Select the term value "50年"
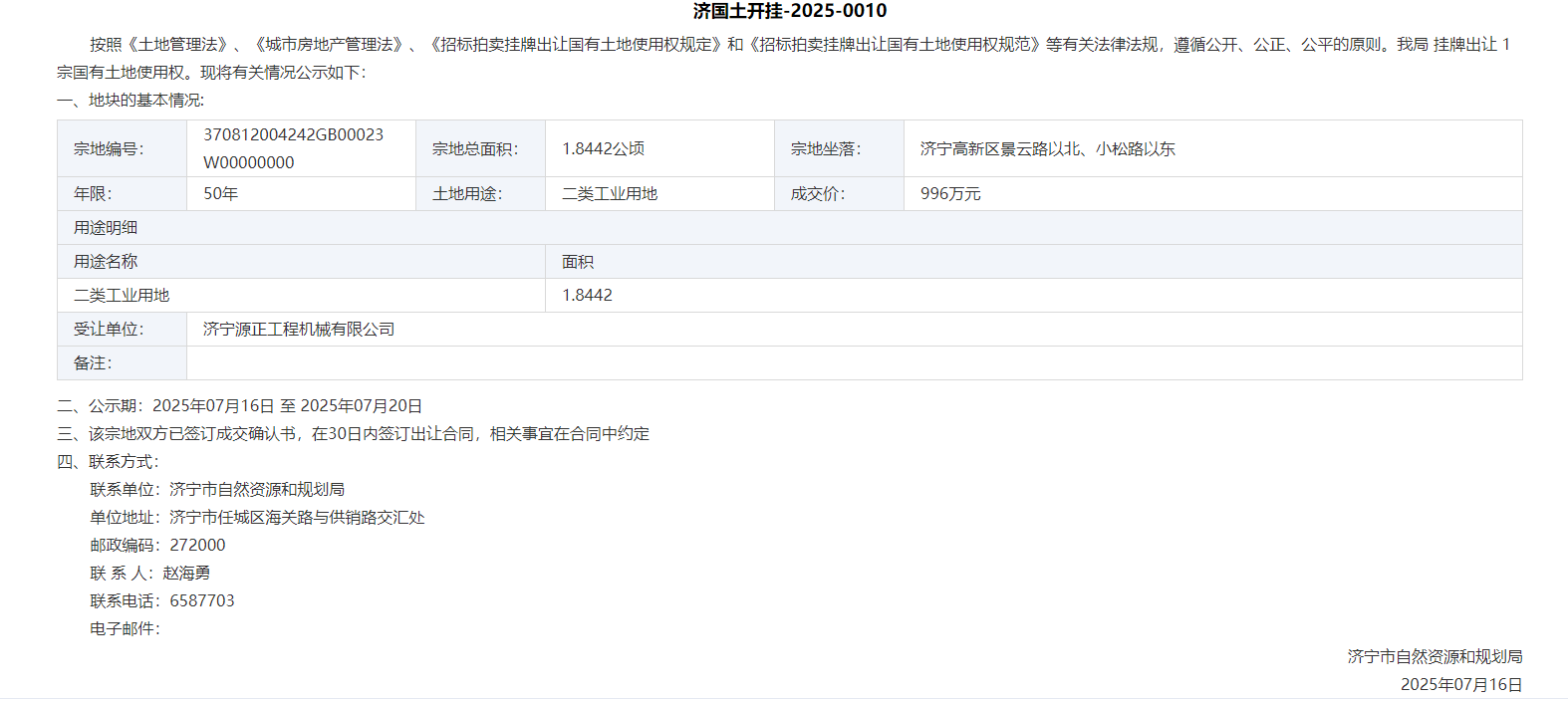1568x701 pixels. point(221,194)
